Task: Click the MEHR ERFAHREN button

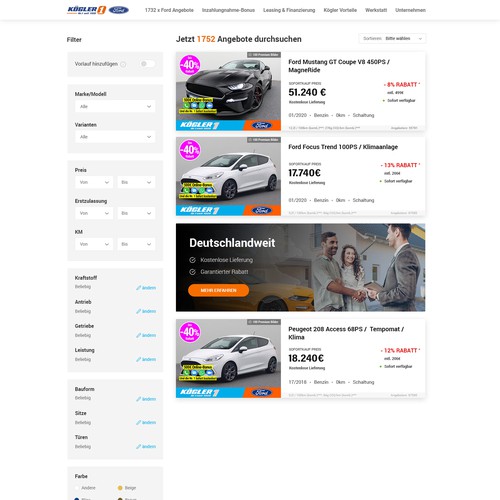Action: pos(218,290)
